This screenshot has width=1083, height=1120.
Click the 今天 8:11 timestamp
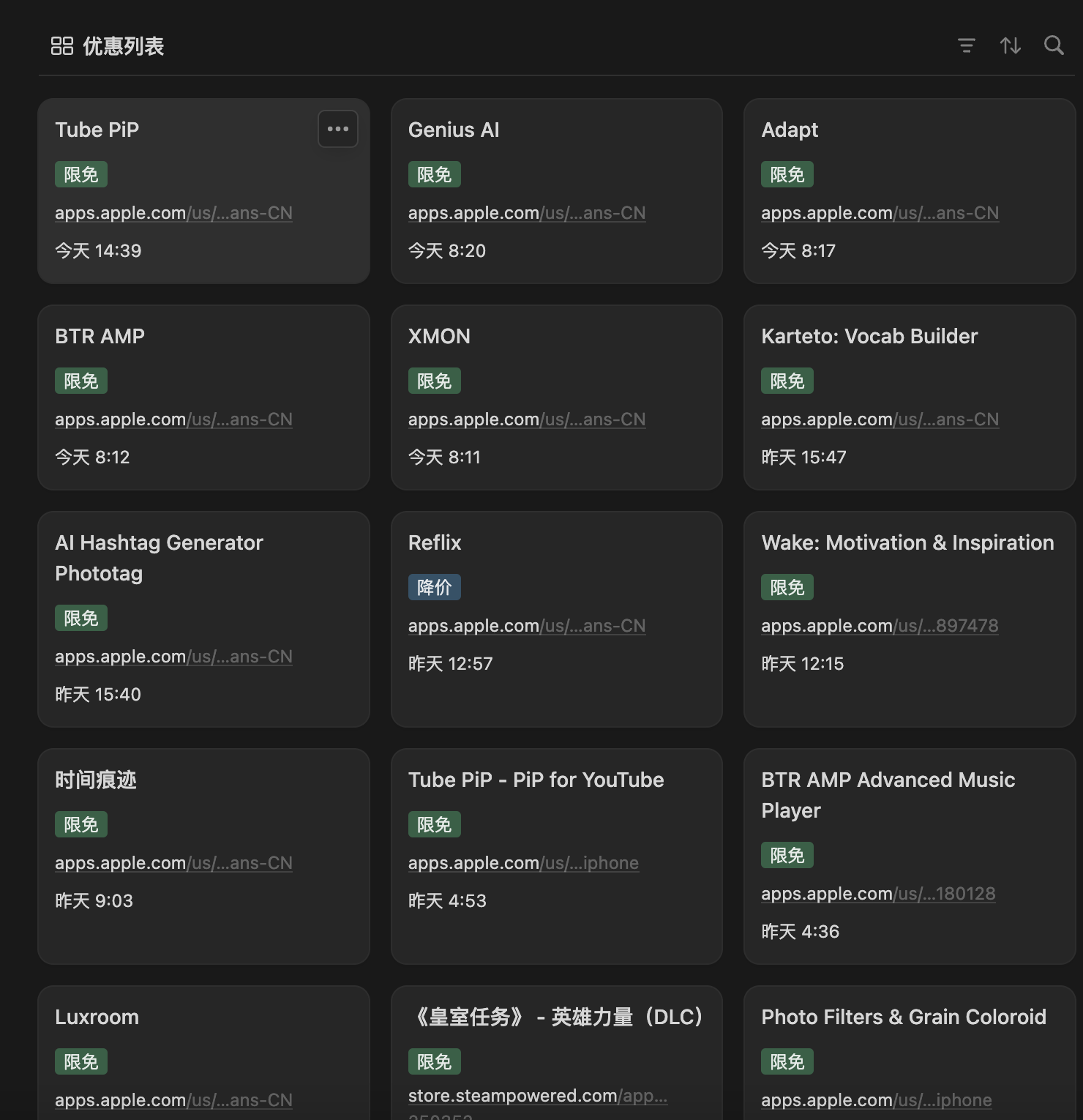(x=445, y=458)
